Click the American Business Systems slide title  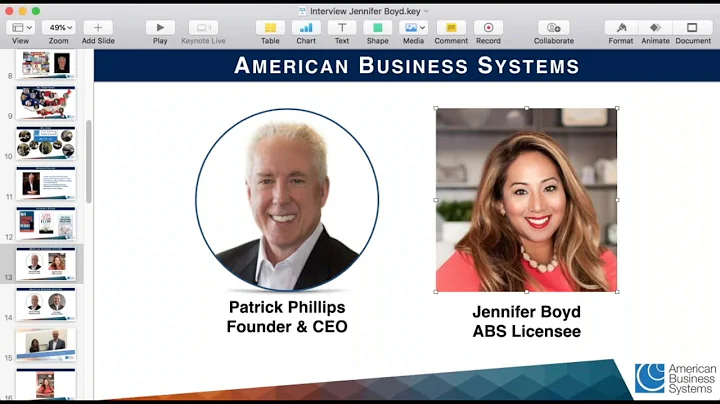coord(407,66)
